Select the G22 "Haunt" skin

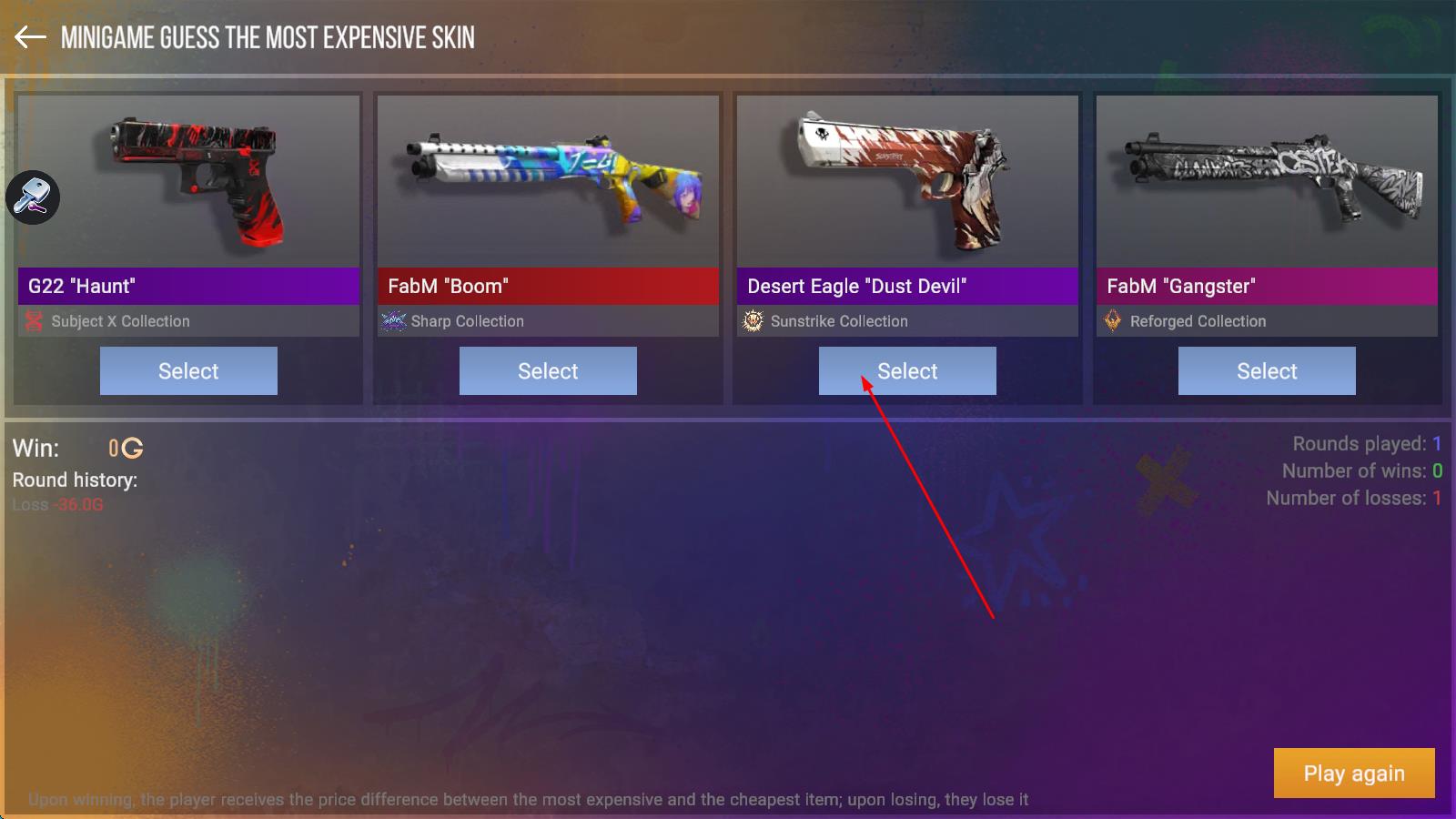click(188, 371)
